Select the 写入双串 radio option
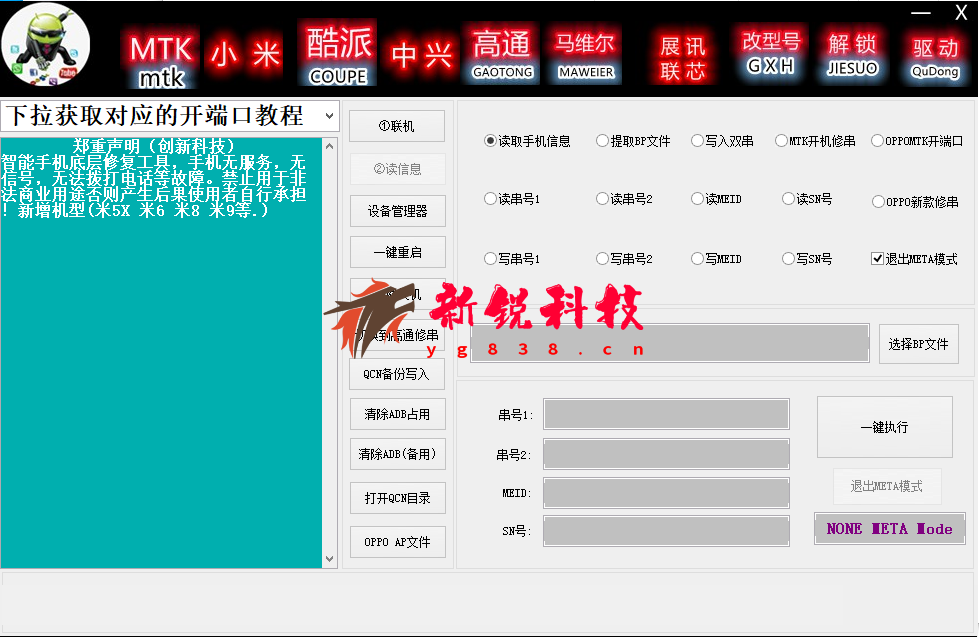The height and width of the screenshot is (637, 979). (x=722, y=141)
